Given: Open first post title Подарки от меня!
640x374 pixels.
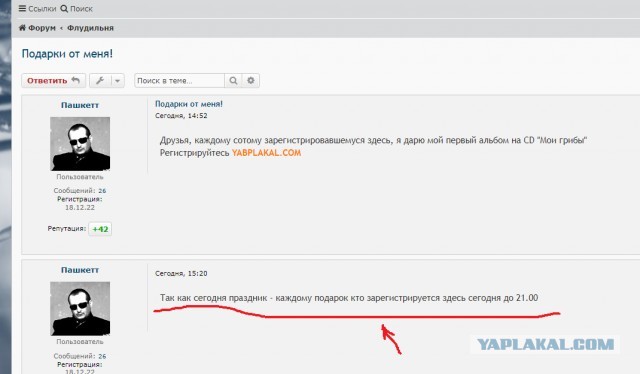Looking at the screenshot, I should (x=189, y=104).
